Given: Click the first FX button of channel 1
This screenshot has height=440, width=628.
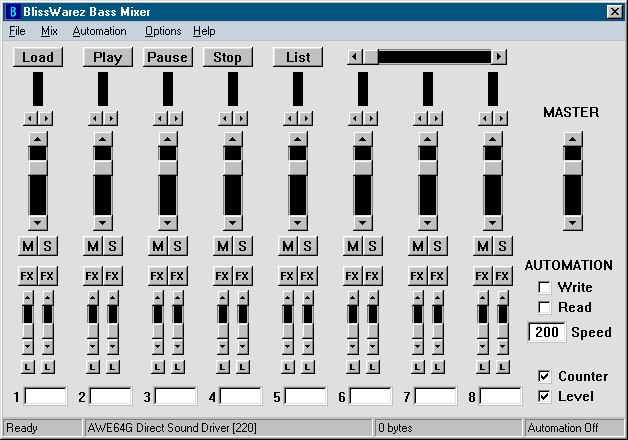Looking at the screenshot, I should click(28, 276).
